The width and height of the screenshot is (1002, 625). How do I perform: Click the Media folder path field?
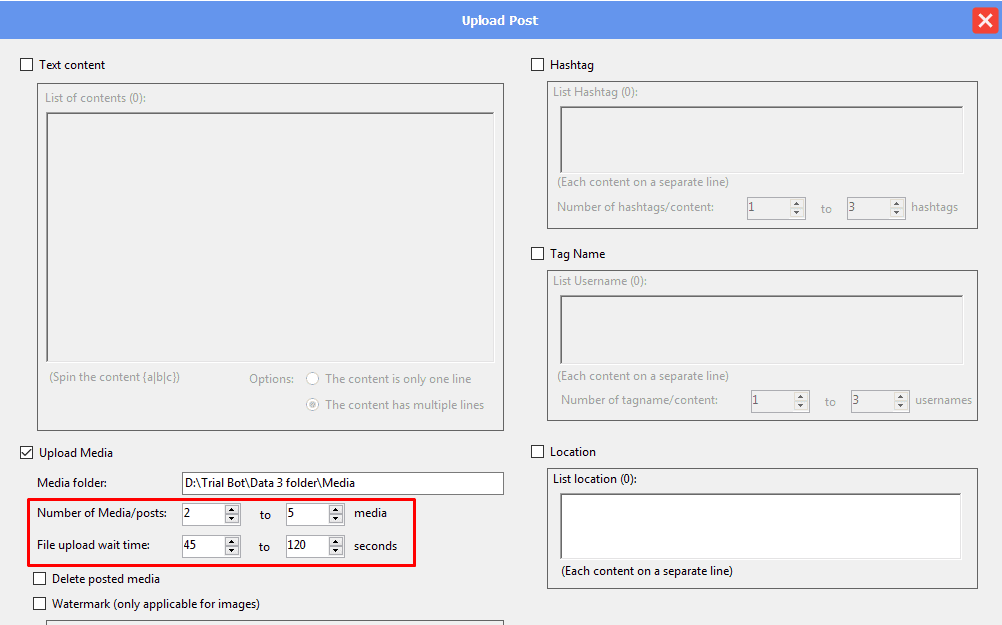(x=342, y=483)
